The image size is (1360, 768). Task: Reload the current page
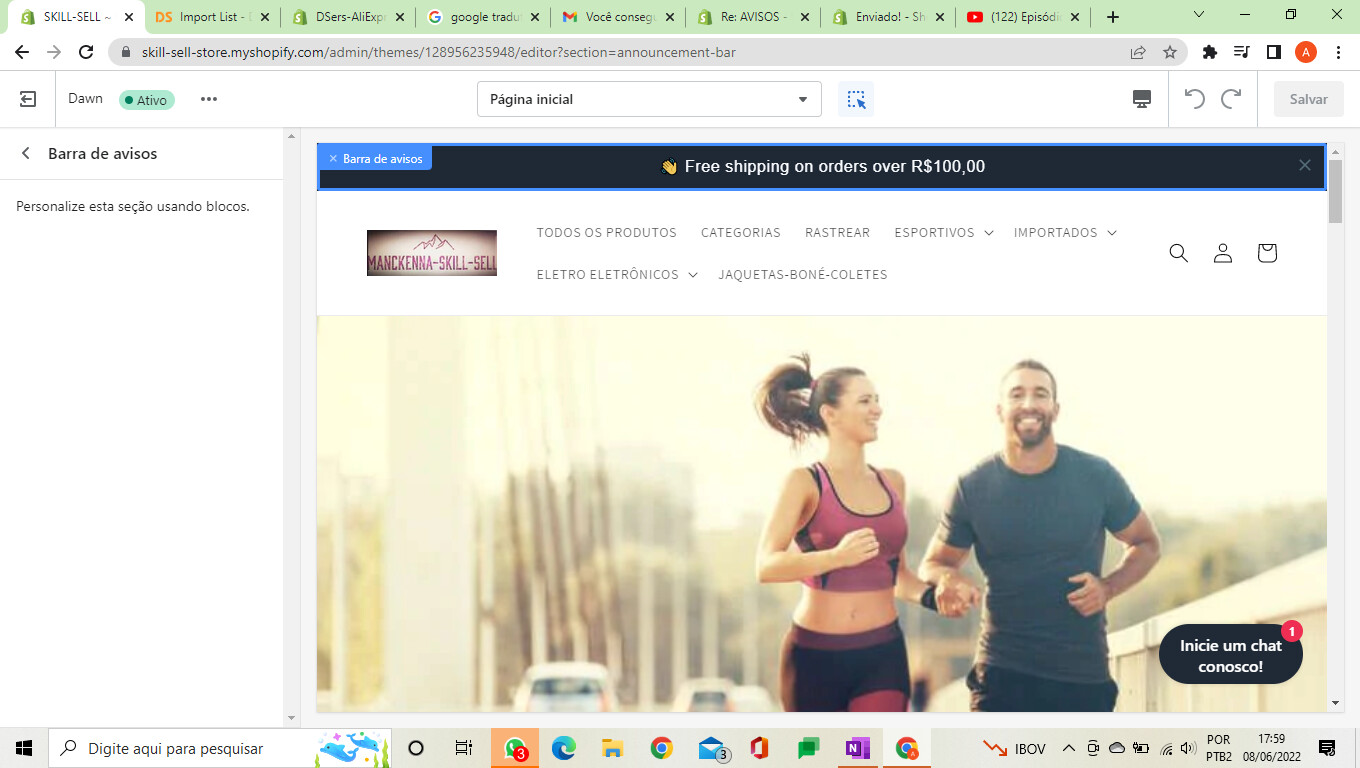pos(86,52)
